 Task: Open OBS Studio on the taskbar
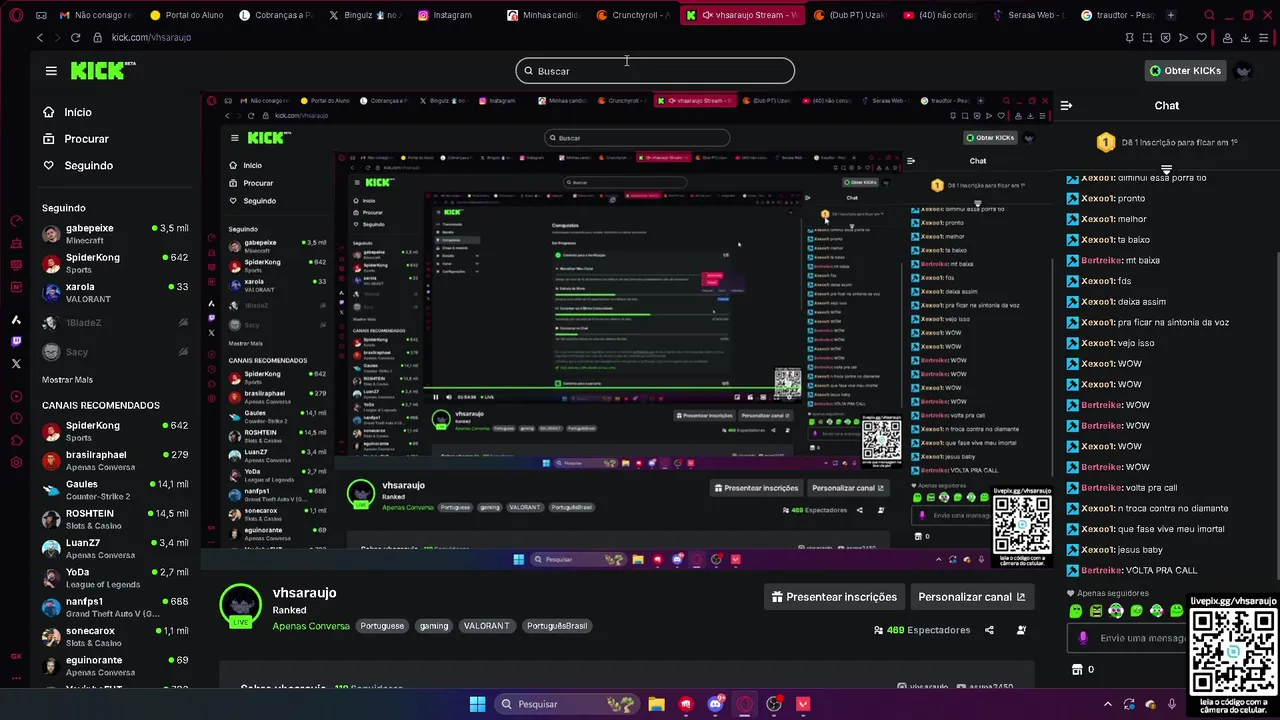pyautogui.click(x=774, y=704)
